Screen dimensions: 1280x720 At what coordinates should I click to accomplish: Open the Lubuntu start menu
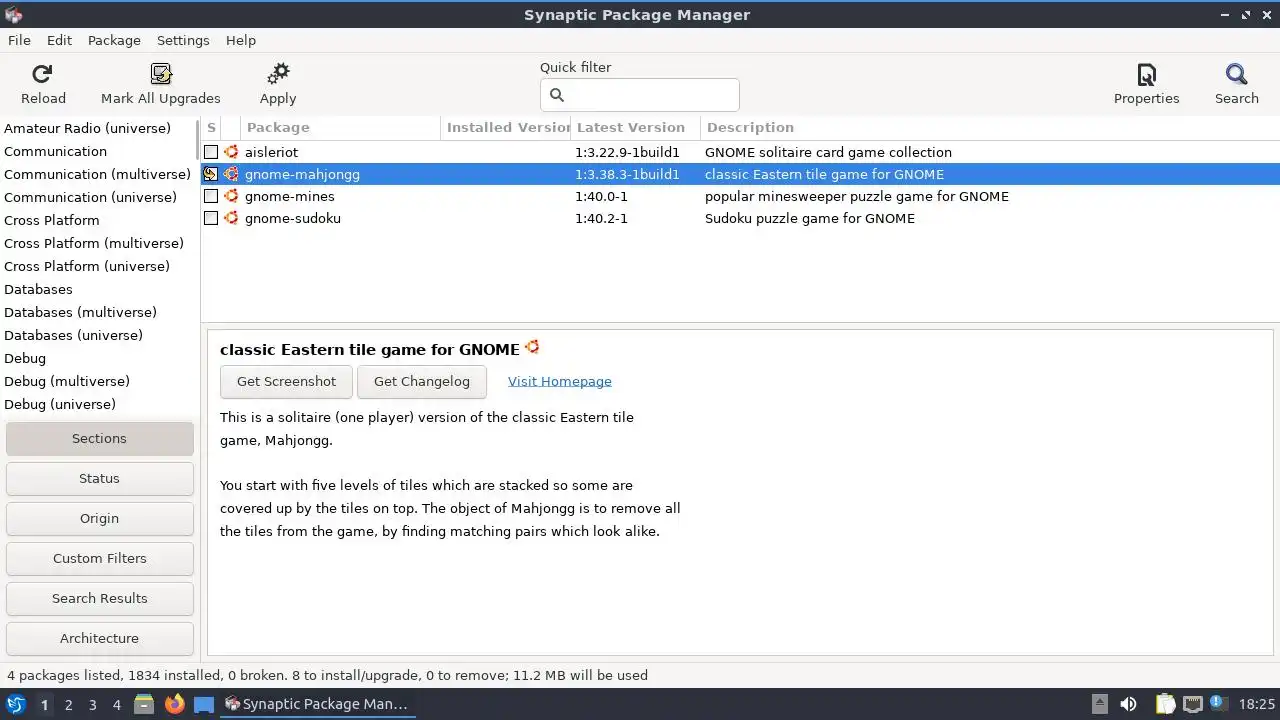[16, 704]
